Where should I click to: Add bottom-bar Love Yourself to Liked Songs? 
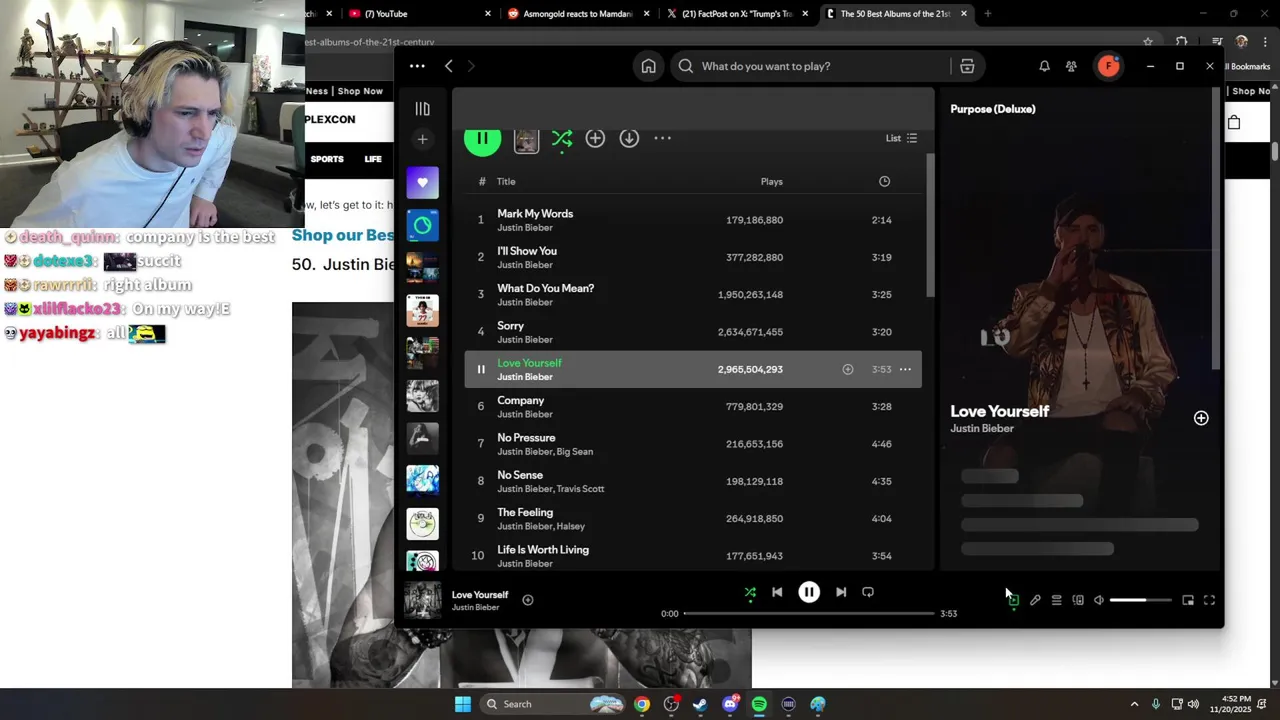(528, 600)
